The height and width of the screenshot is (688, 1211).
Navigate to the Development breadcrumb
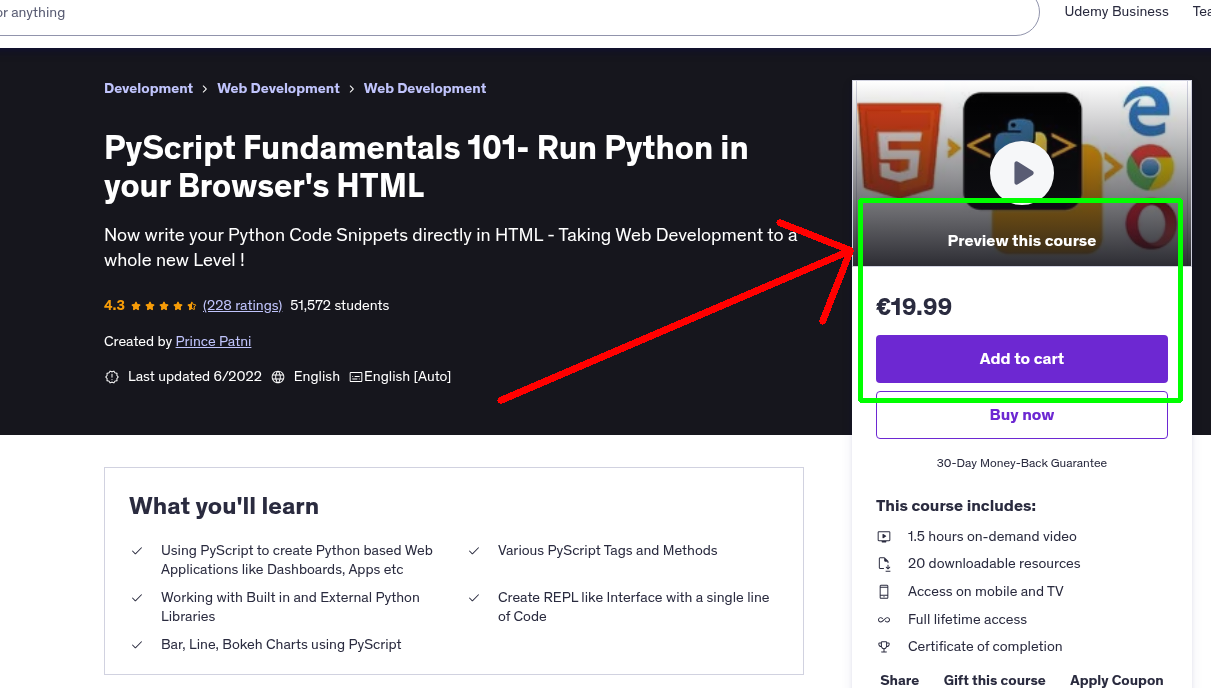[148, 88]
